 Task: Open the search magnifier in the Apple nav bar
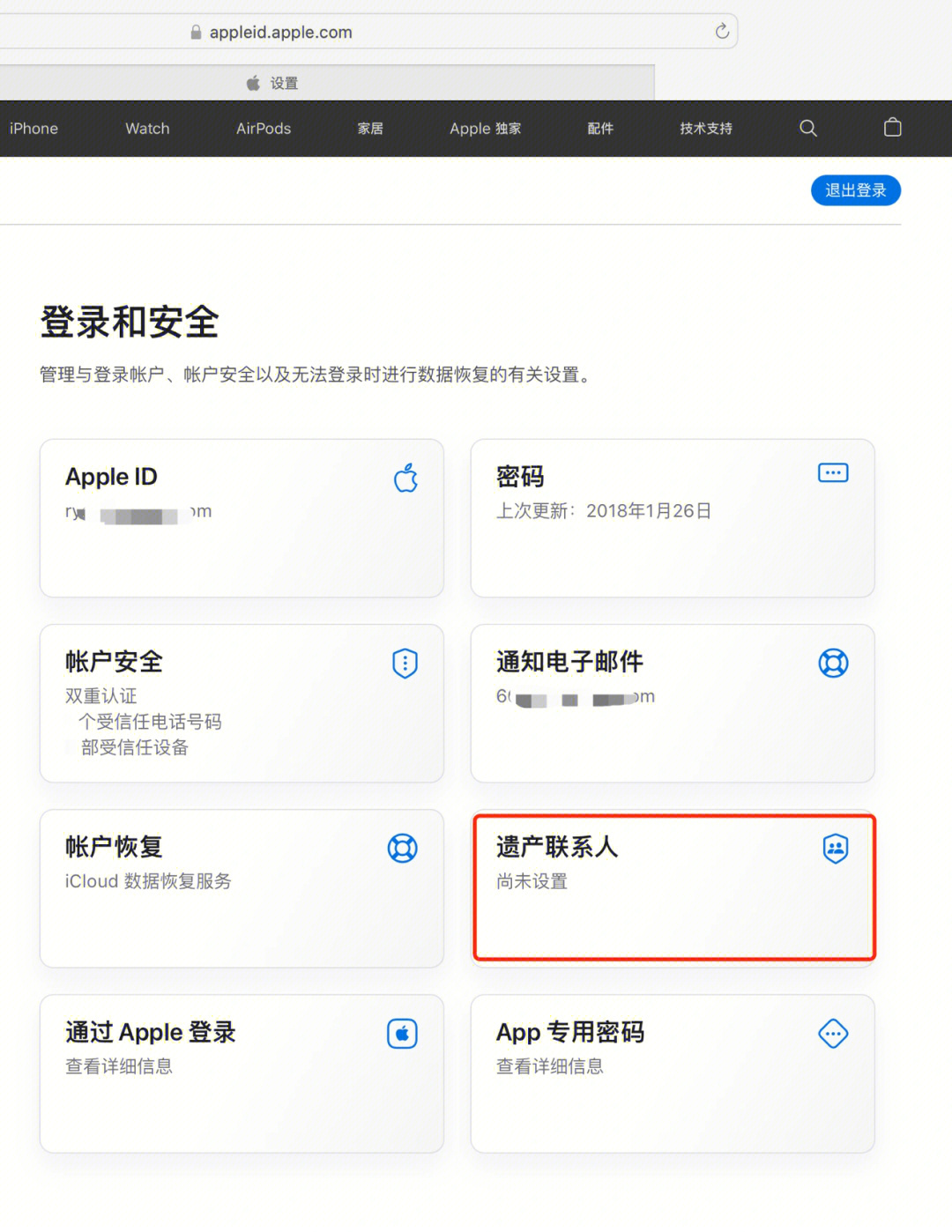click(808, 129)
